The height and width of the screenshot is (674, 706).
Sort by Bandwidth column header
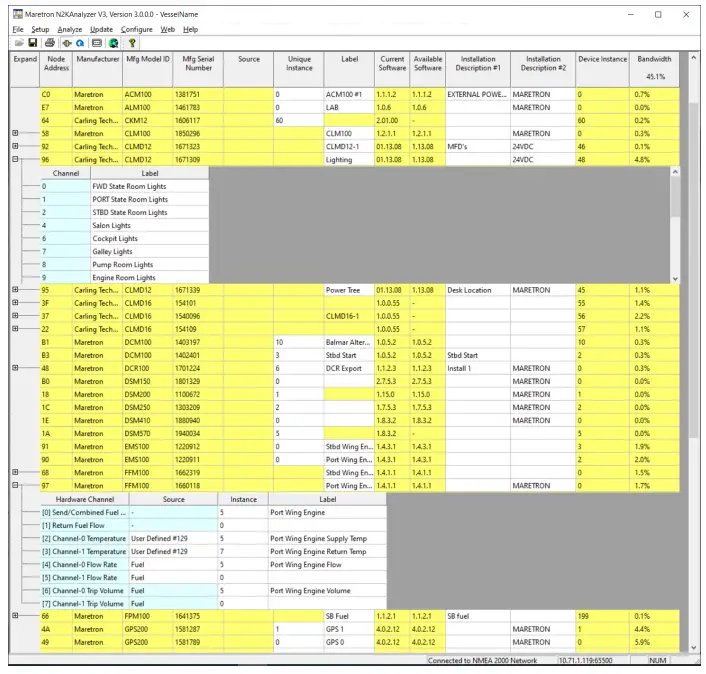click(x=654, y=69)
